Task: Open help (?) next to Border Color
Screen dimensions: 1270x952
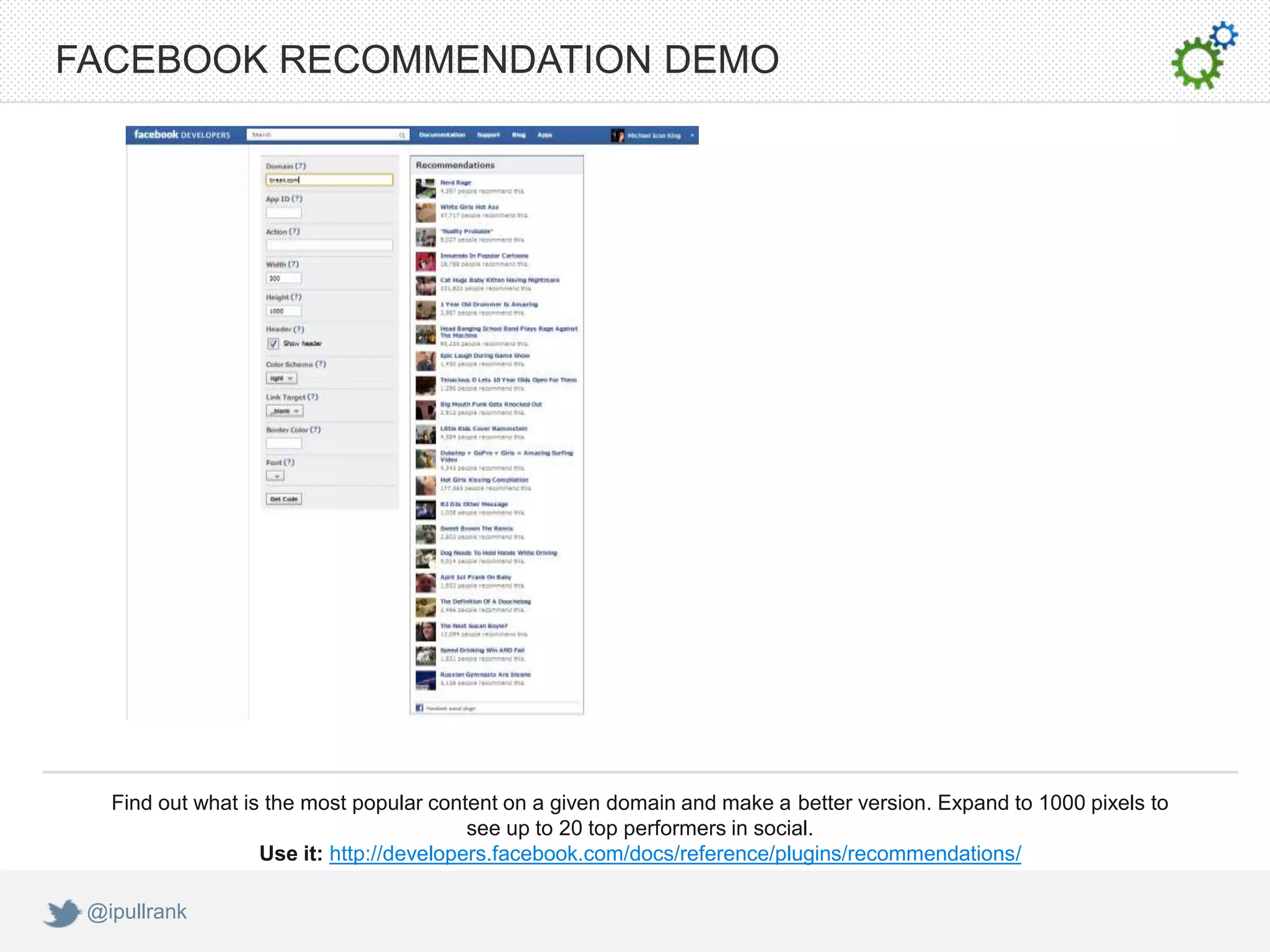Action: tap(316, 430)
